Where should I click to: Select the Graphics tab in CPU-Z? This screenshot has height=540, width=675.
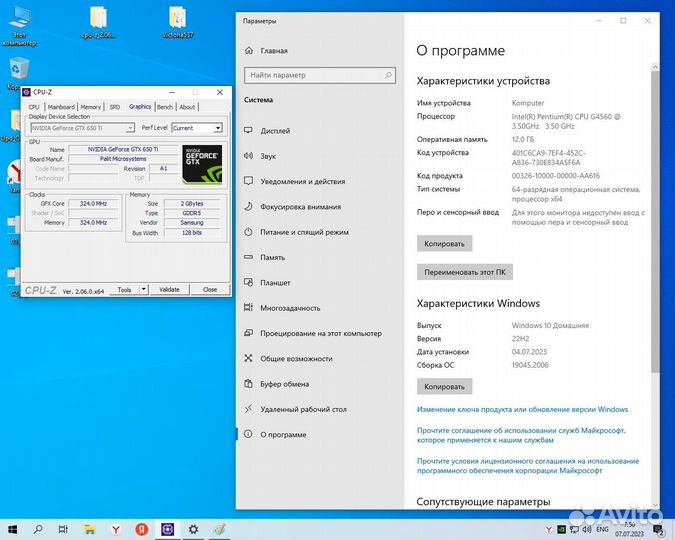140,106
